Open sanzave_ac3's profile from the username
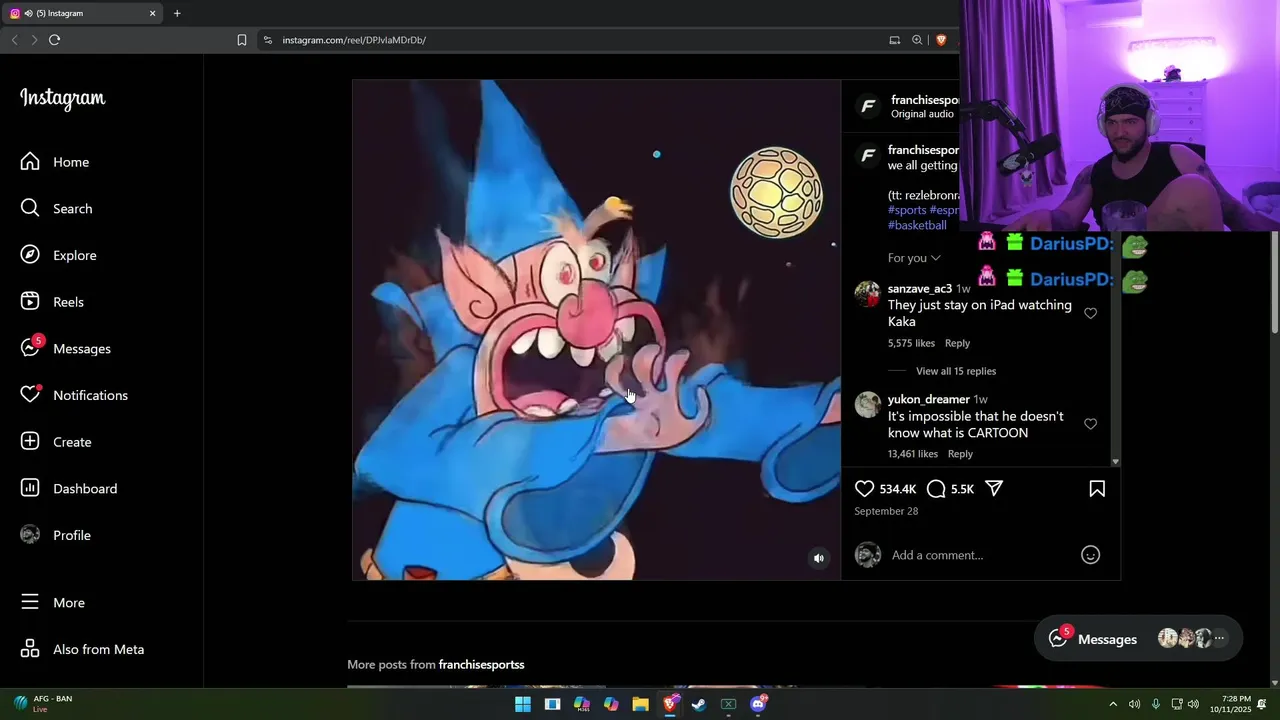 [920, 289]
